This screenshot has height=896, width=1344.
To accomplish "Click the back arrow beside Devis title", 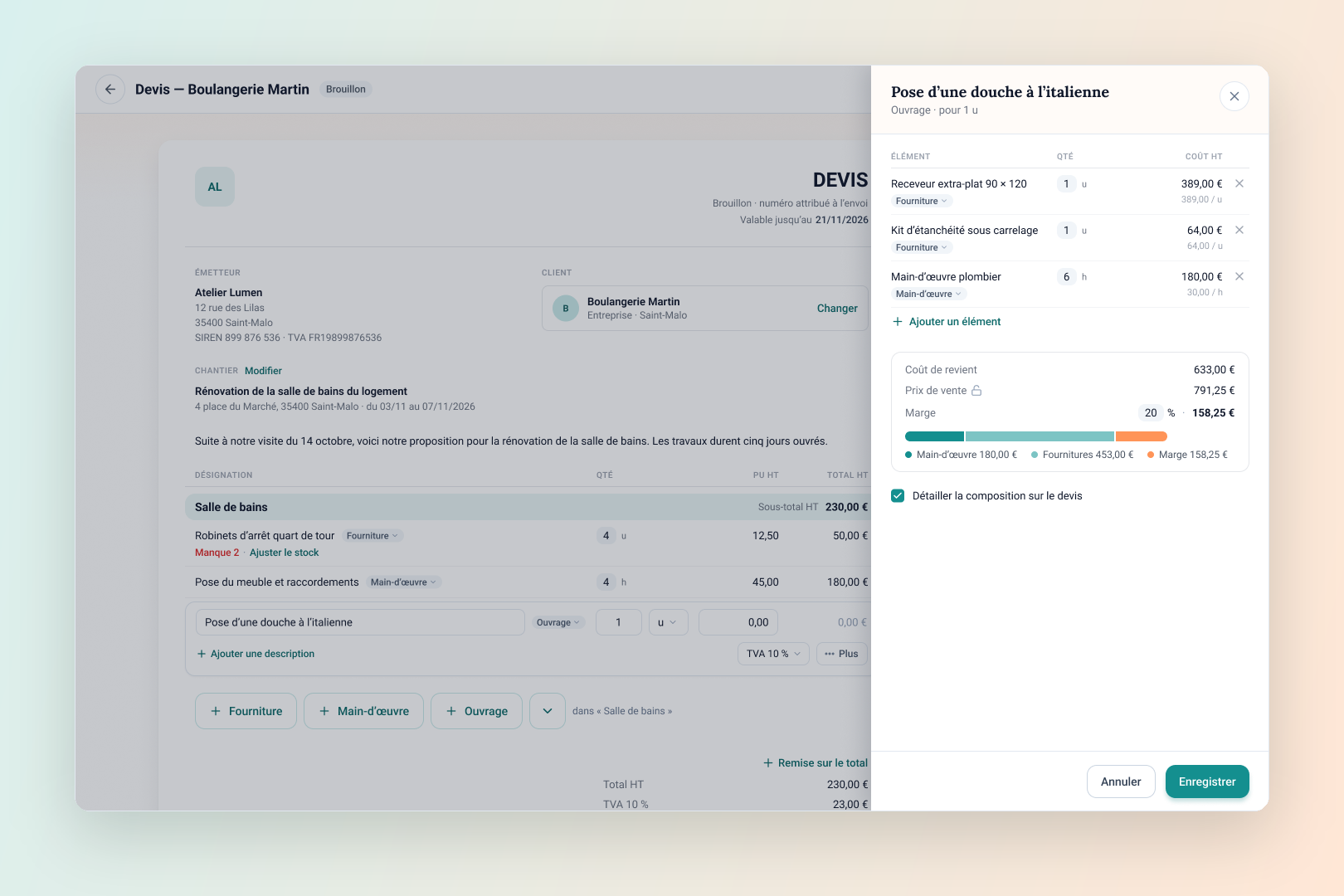I will [110, 90].
